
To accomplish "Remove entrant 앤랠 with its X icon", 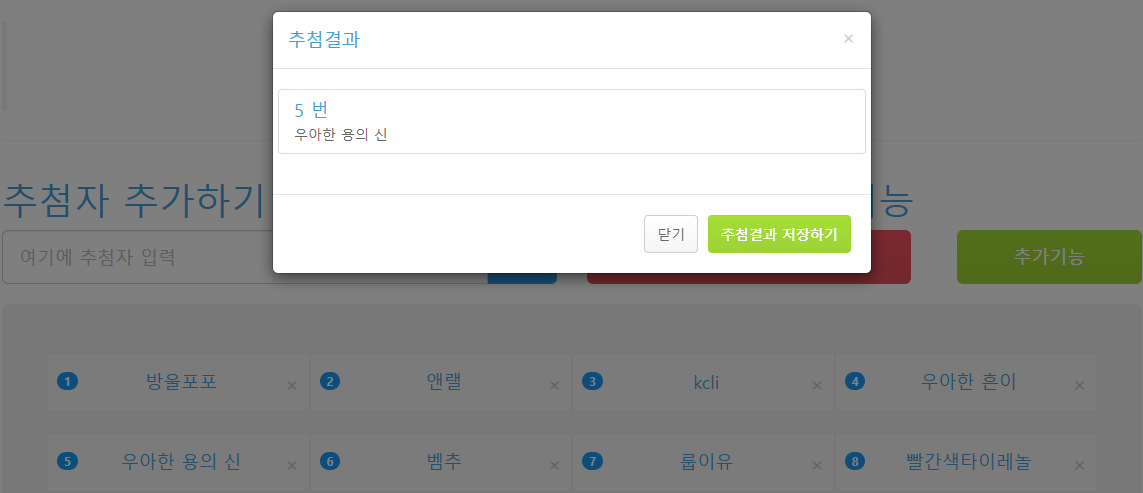I will tap(554, 385).
